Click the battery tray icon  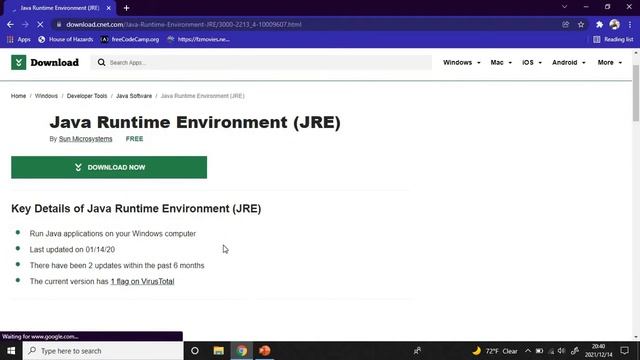click(540, 351)
